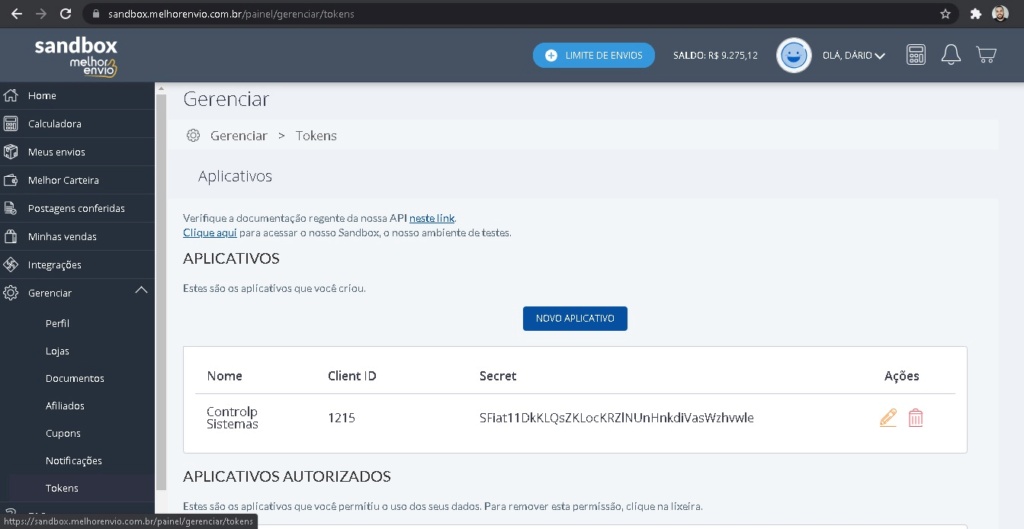Screen dimensions: 1024x529
Task: Open the Documentos submenu item
Action: [74, 378]
